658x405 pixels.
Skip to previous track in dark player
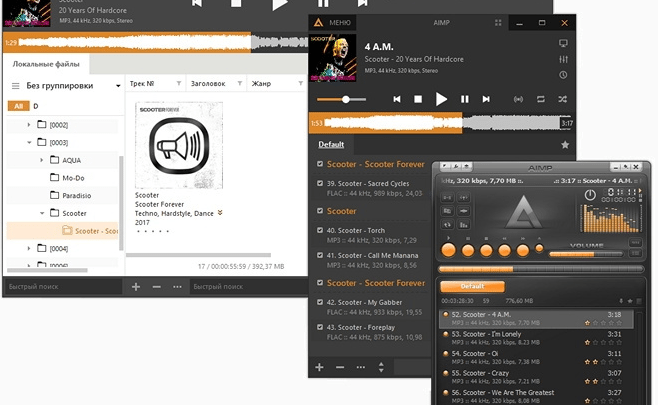point(397,99)
